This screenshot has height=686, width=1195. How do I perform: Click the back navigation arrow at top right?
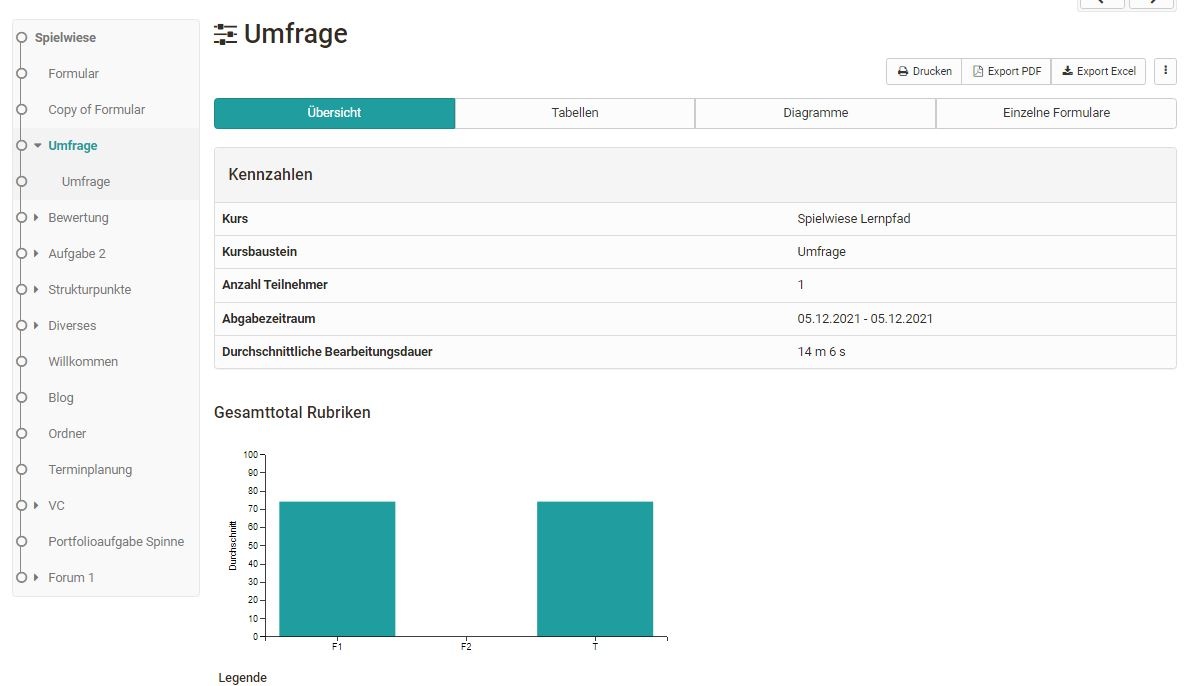pos(1101,4)
